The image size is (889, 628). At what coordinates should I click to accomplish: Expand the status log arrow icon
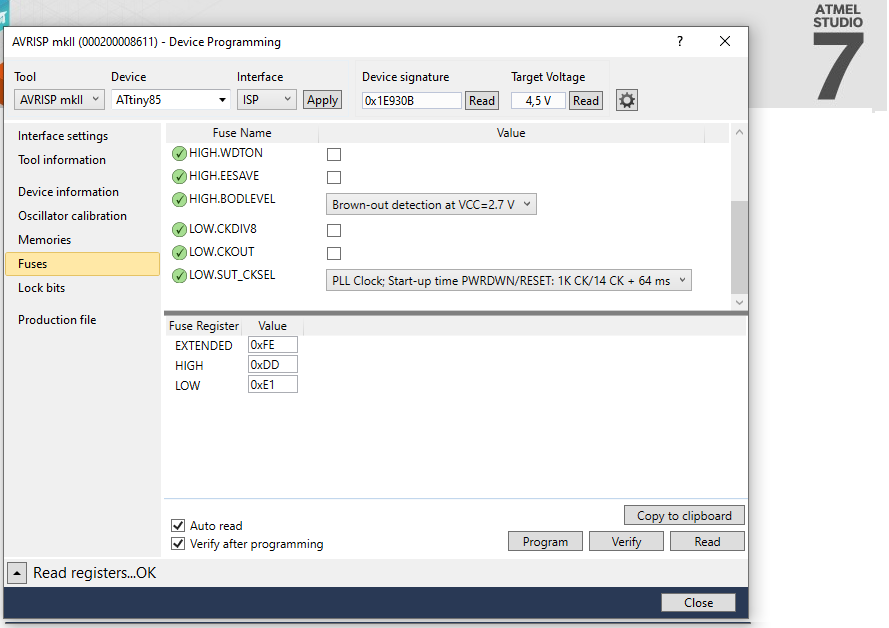(x=17, y=573)
